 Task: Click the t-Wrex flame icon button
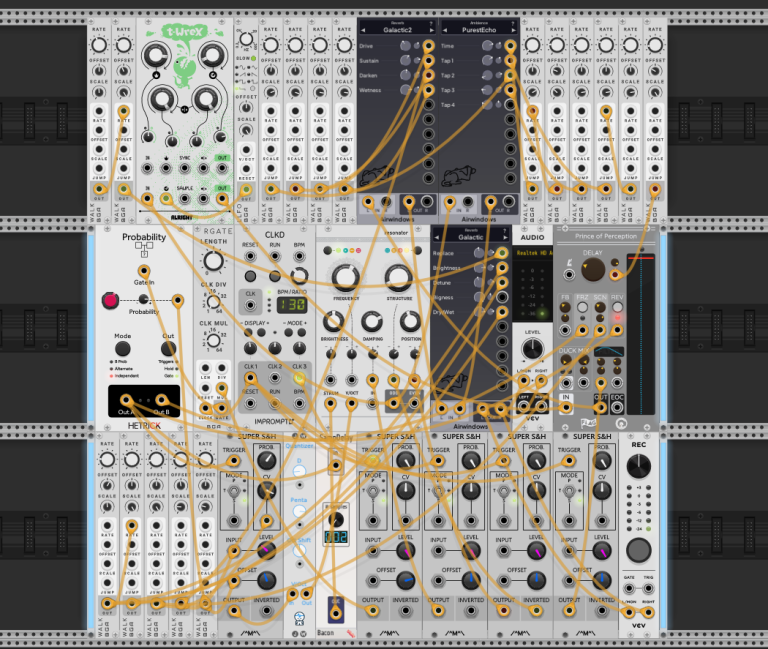pos(156,75)
